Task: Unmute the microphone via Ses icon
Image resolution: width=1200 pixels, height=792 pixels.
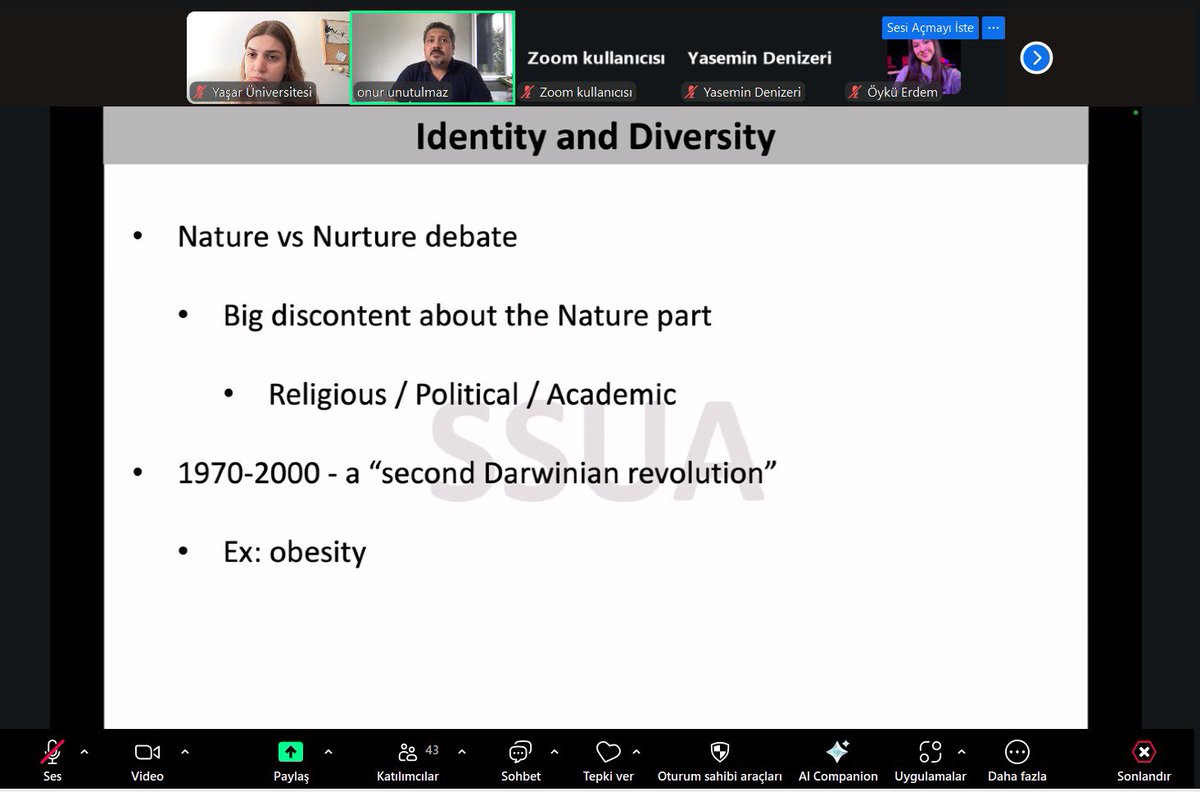Action: 51,753
